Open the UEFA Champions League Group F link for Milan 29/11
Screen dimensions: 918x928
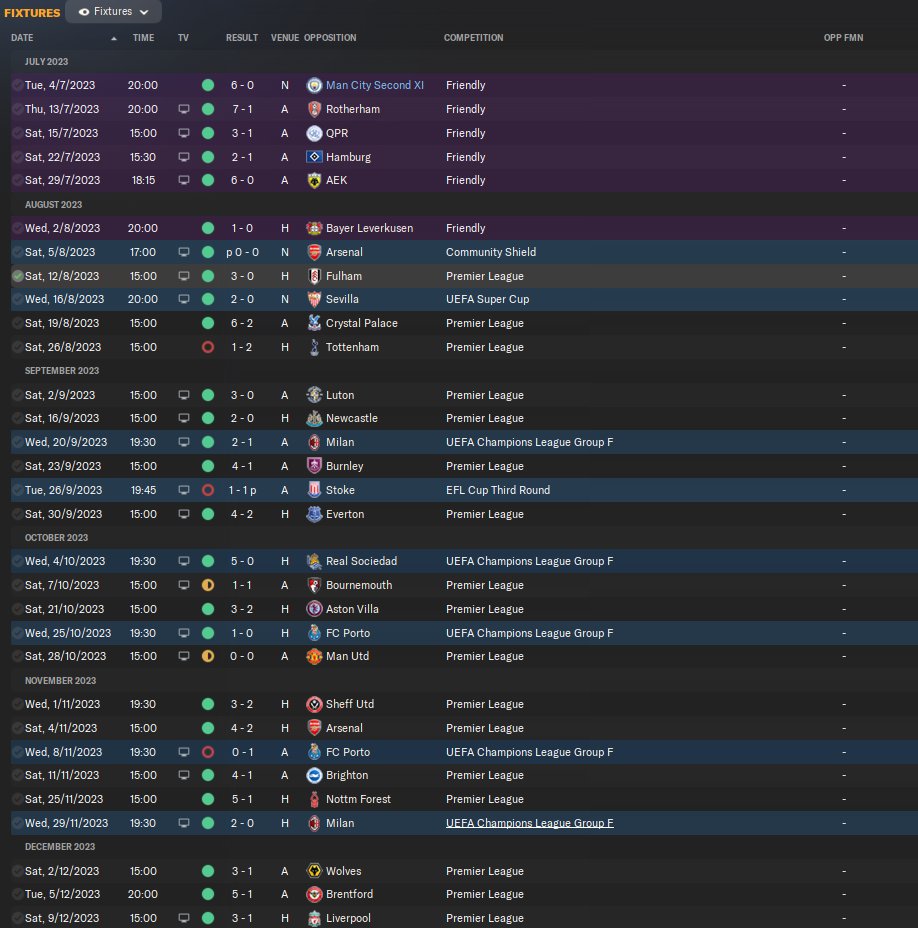pos(530,823)
